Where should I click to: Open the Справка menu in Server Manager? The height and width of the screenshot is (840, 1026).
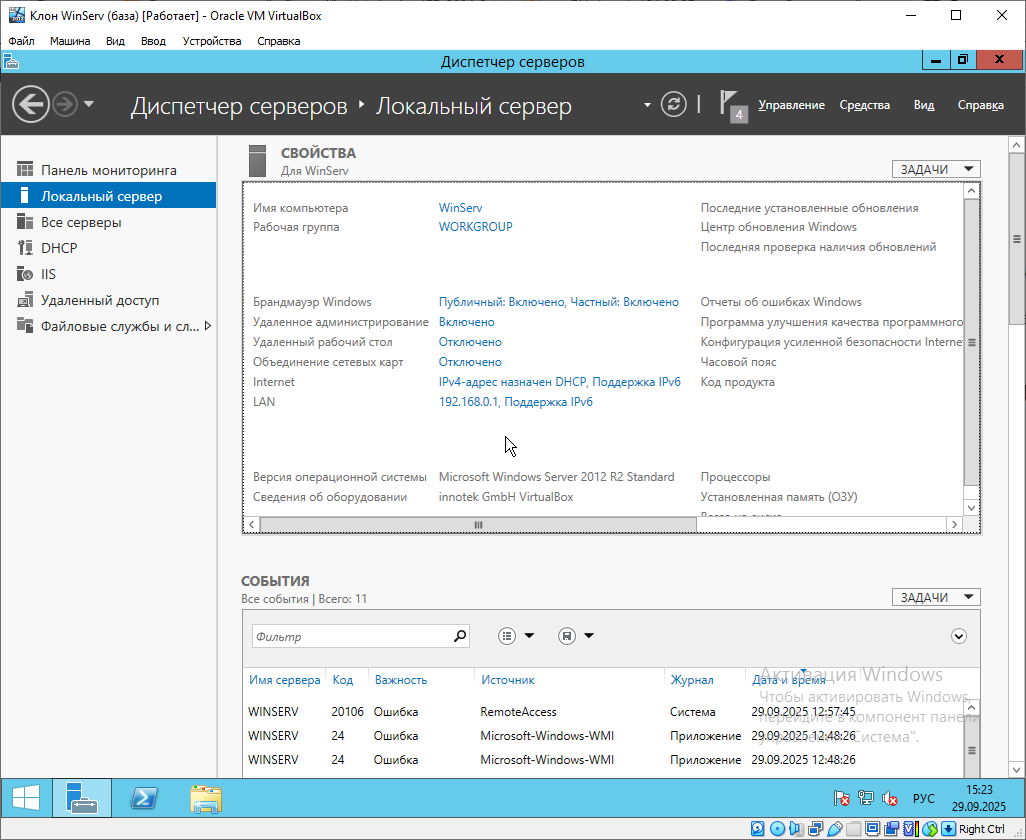coord(980,105)
